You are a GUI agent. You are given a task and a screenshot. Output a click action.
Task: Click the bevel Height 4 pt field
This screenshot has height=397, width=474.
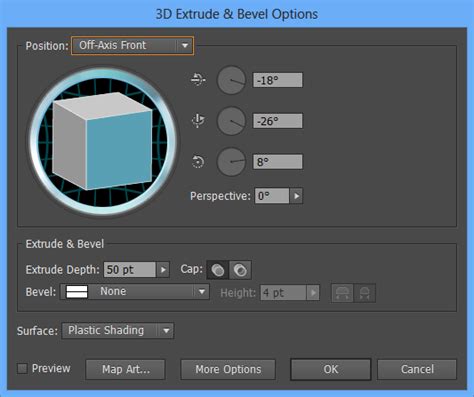[x=283, y=293]
